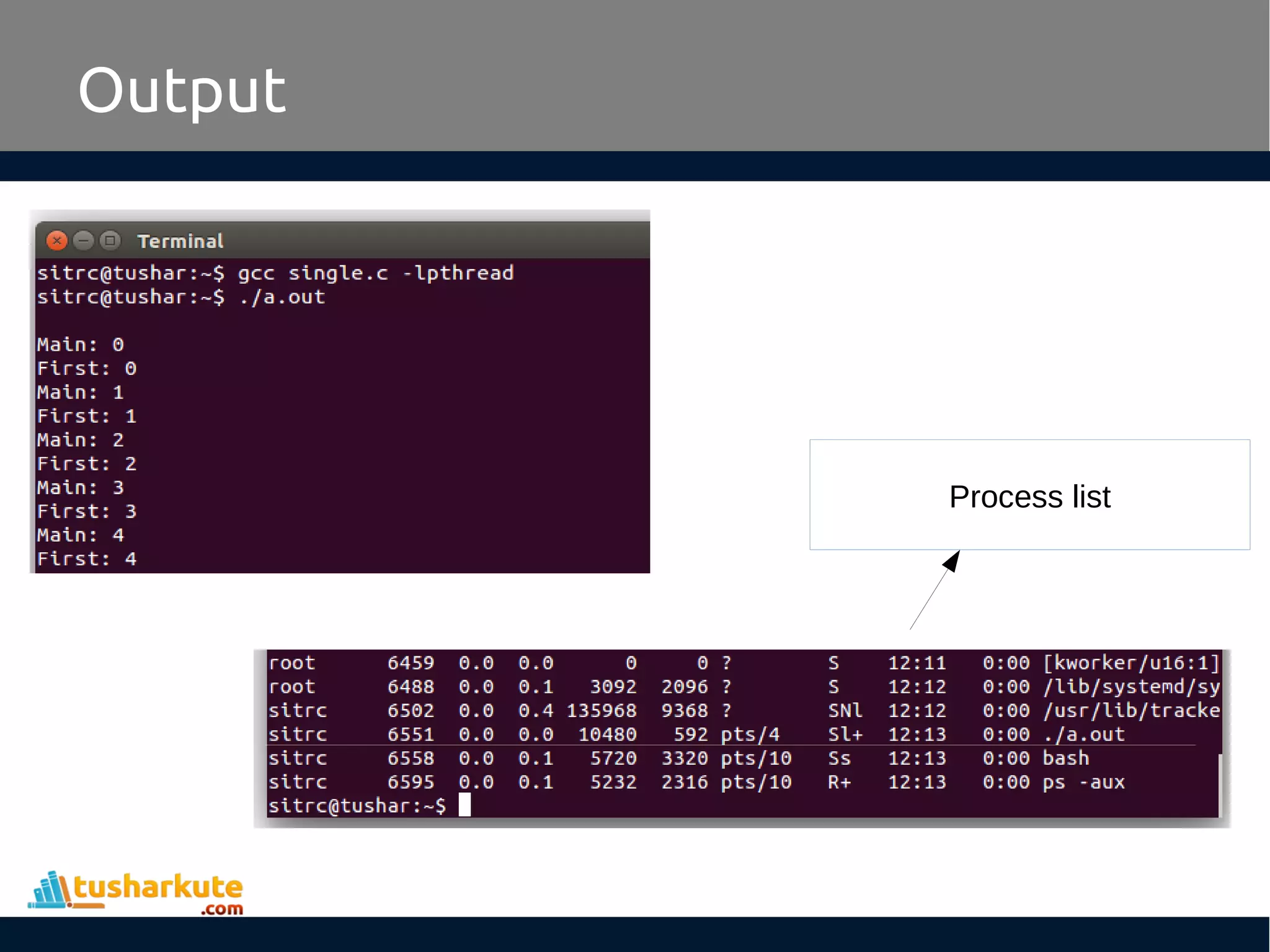
Task: Click the ./a.out command in the top terminal
Action: pos(282,297)
